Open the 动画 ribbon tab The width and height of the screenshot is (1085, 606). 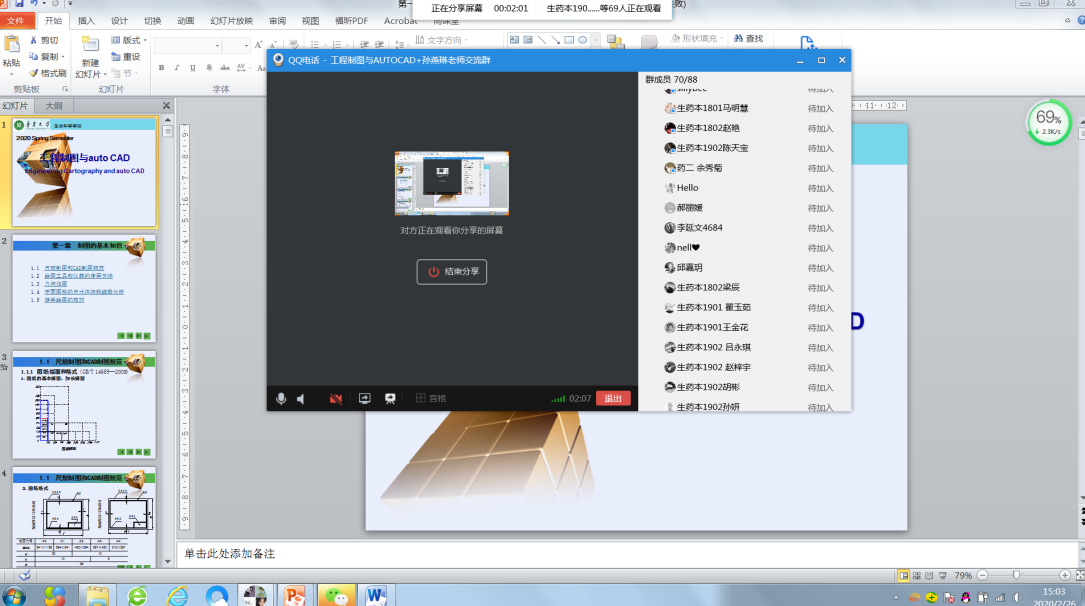[186, 21]
